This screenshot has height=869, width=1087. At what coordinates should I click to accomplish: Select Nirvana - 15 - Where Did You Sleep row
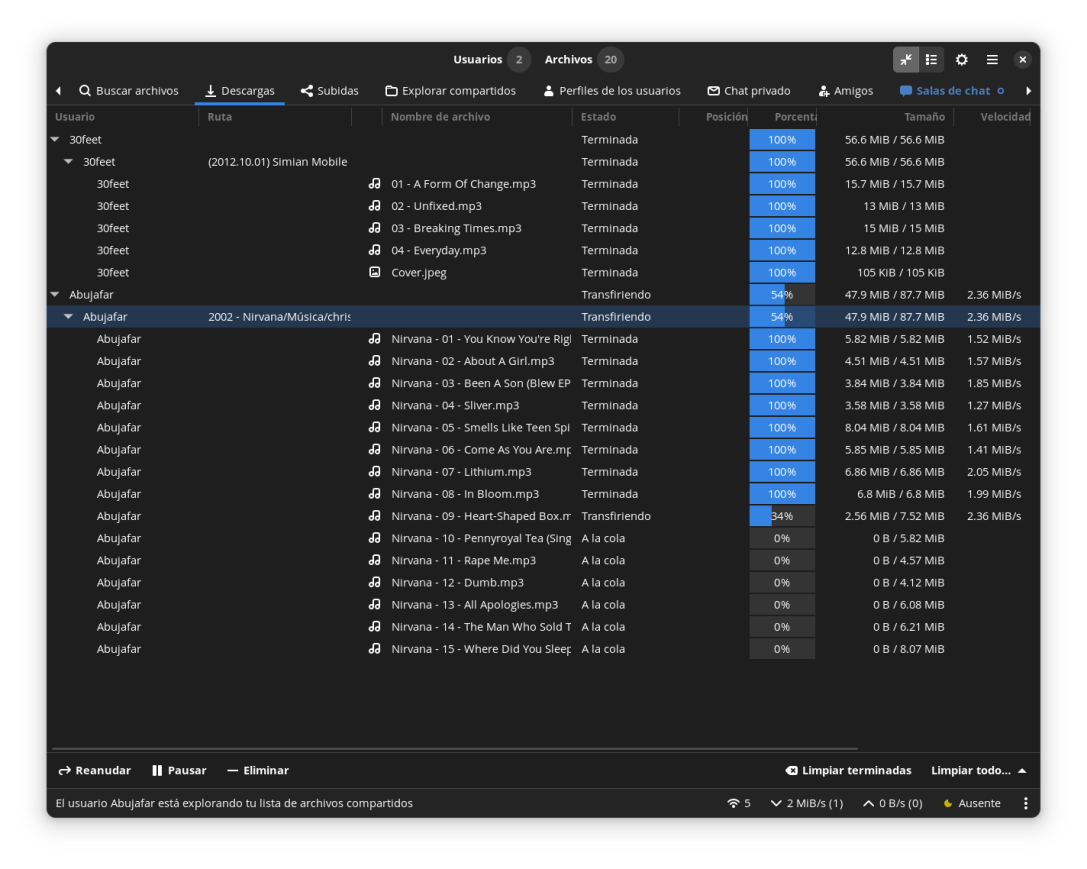(x=544, y=649)
